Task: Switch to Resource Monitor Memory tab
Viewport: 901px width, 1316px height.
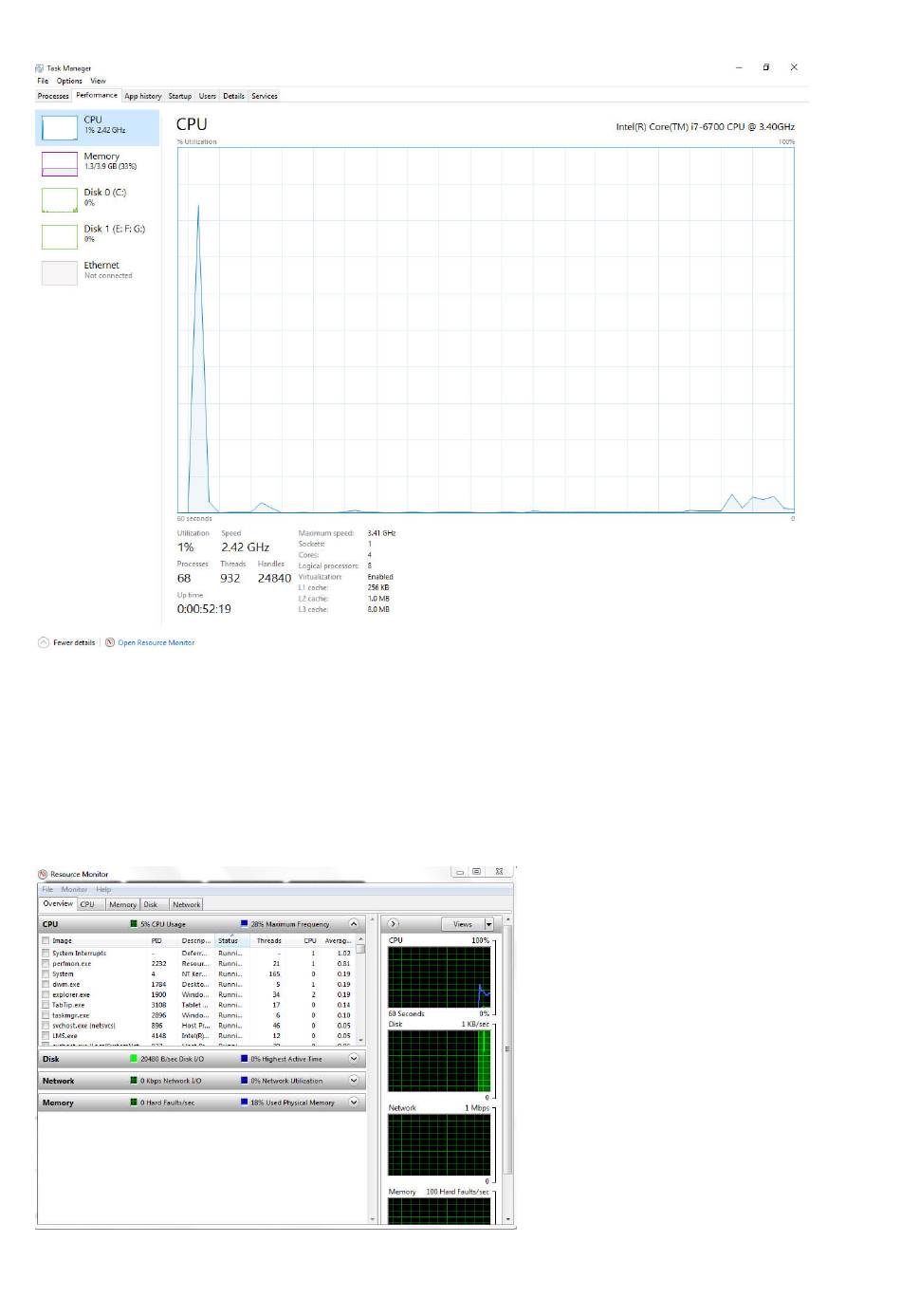Action: pos(122,904)
